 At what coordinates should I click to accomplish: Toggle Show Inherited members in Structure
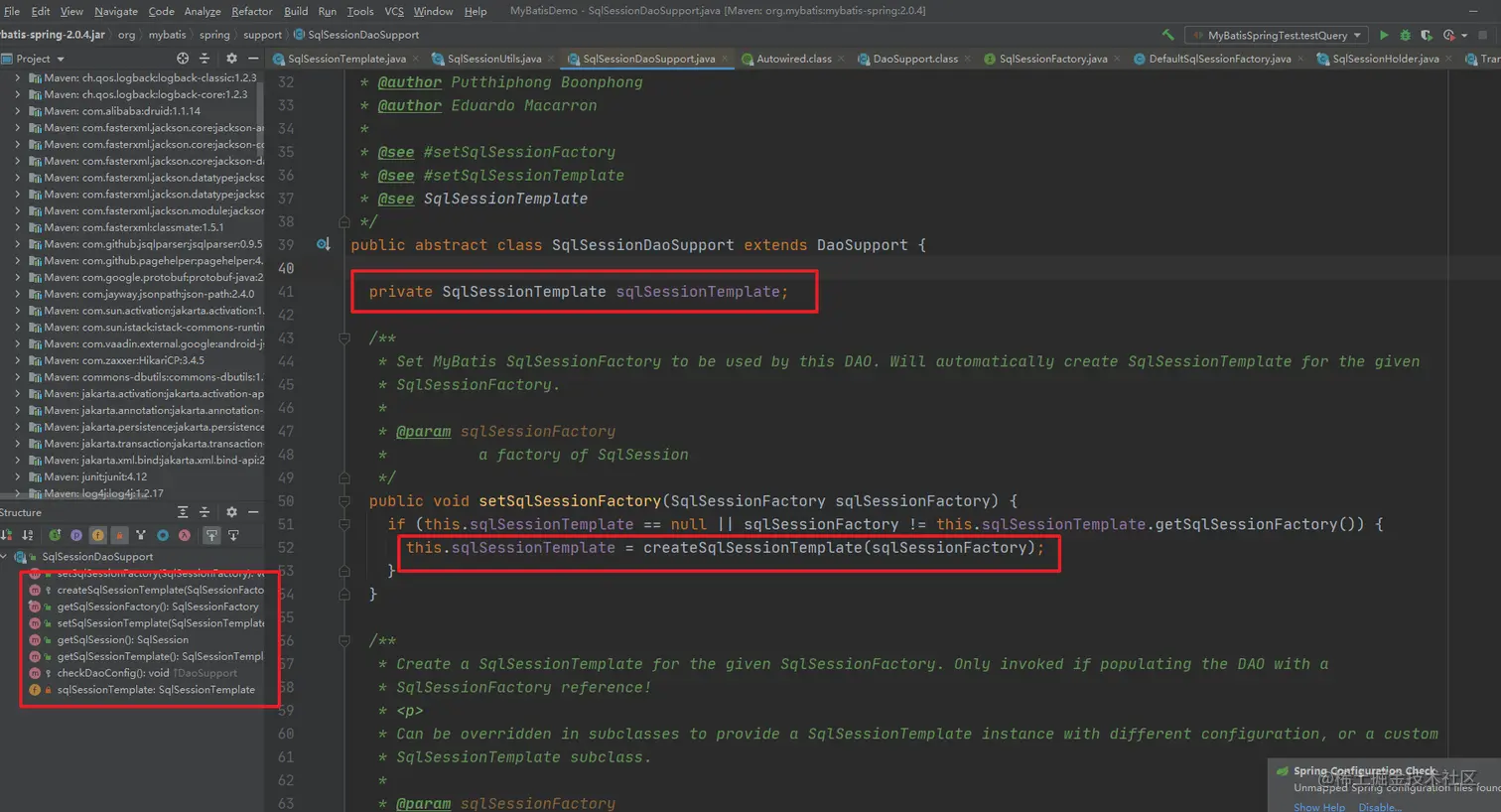point(141,535)
